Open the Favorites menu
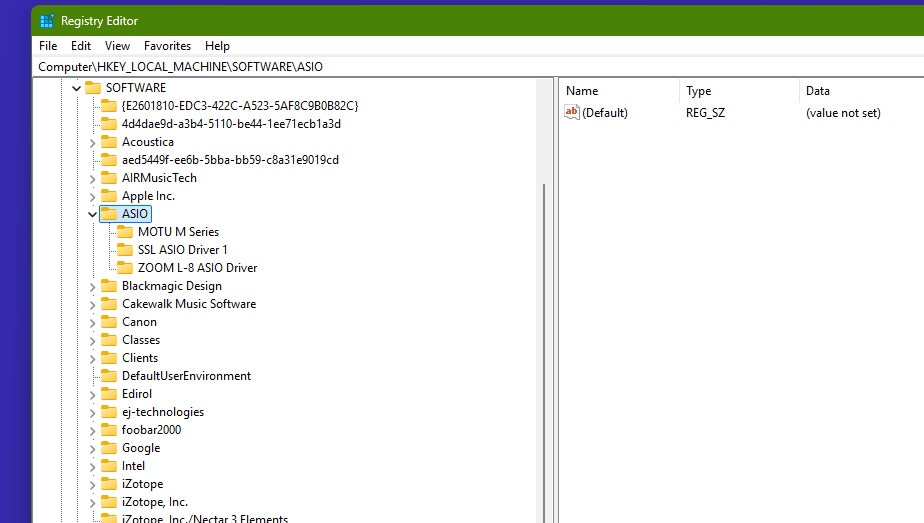The width and height of the screenshot is (924, 523). (x=167, y=46)
